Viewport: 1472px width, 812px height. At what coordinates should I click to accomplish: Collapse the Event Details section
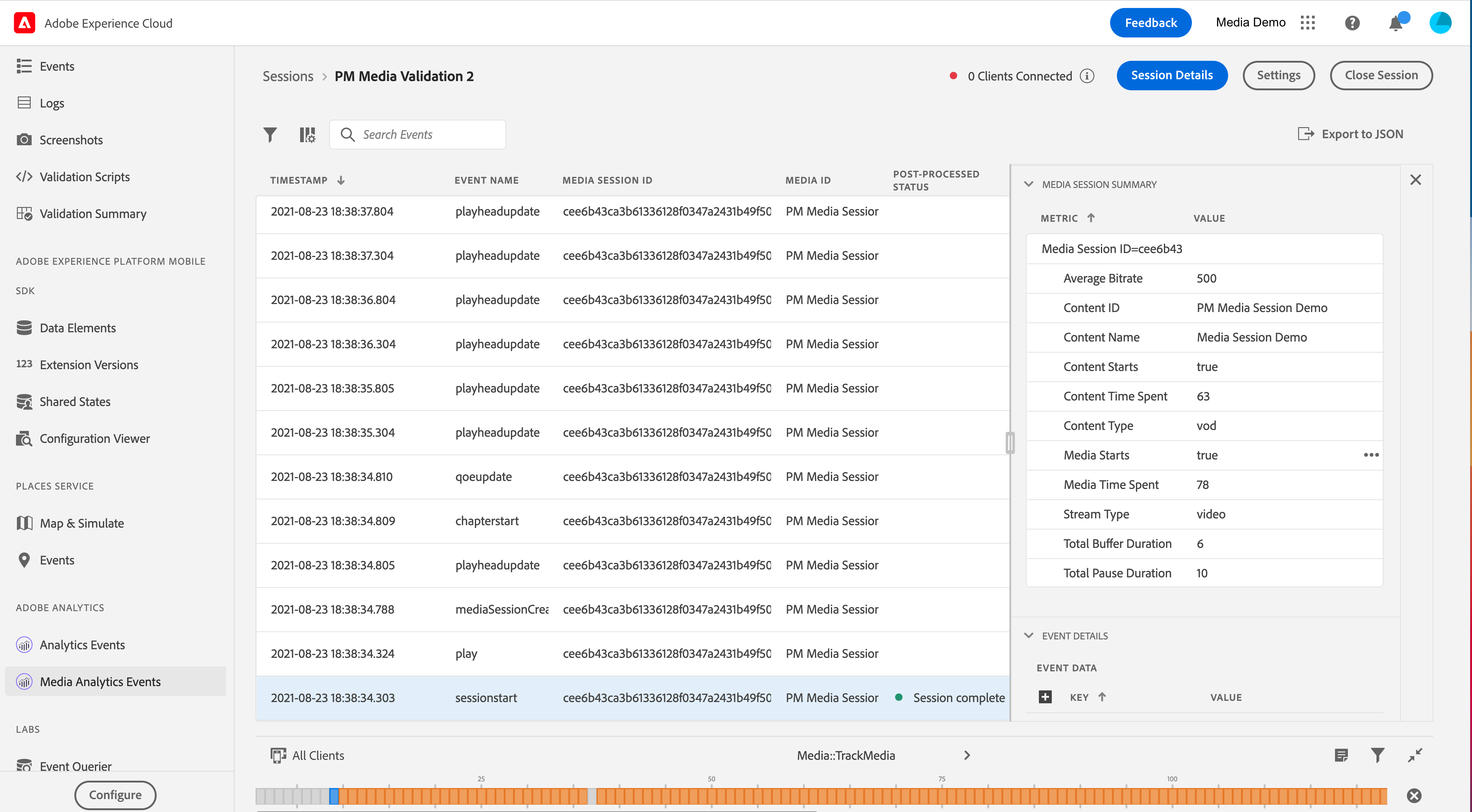(1028, 635)
